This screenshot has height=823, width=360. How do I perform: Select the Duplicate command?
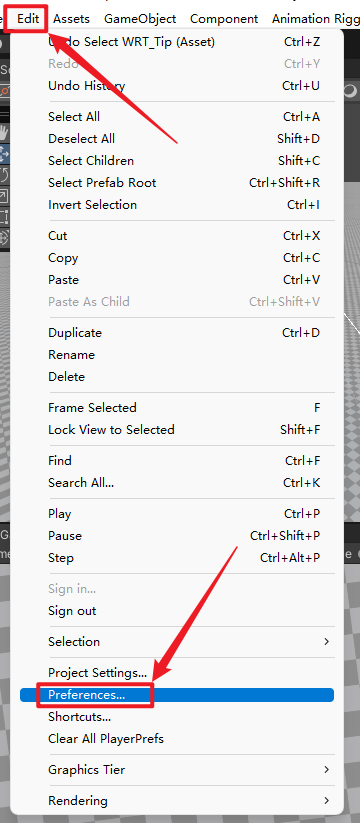click(x=177, y=333)
